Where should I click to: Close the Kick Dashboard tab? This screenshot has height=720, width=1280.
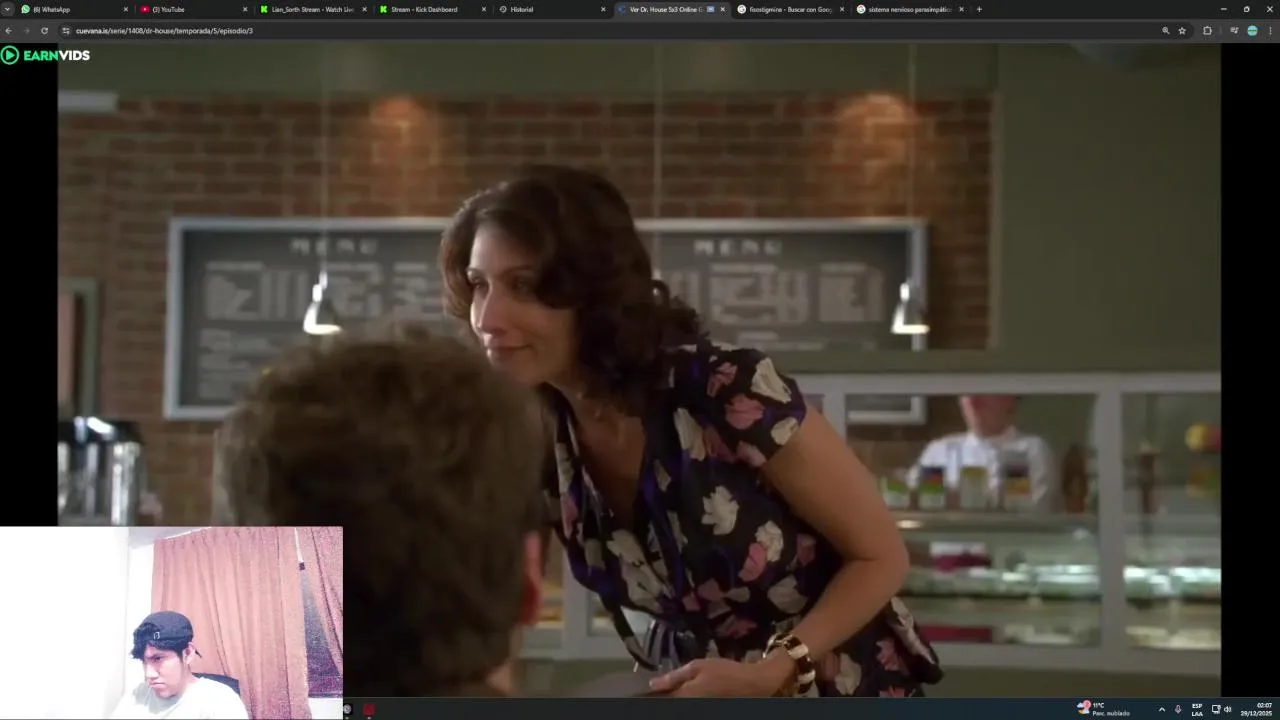point(484,9)
